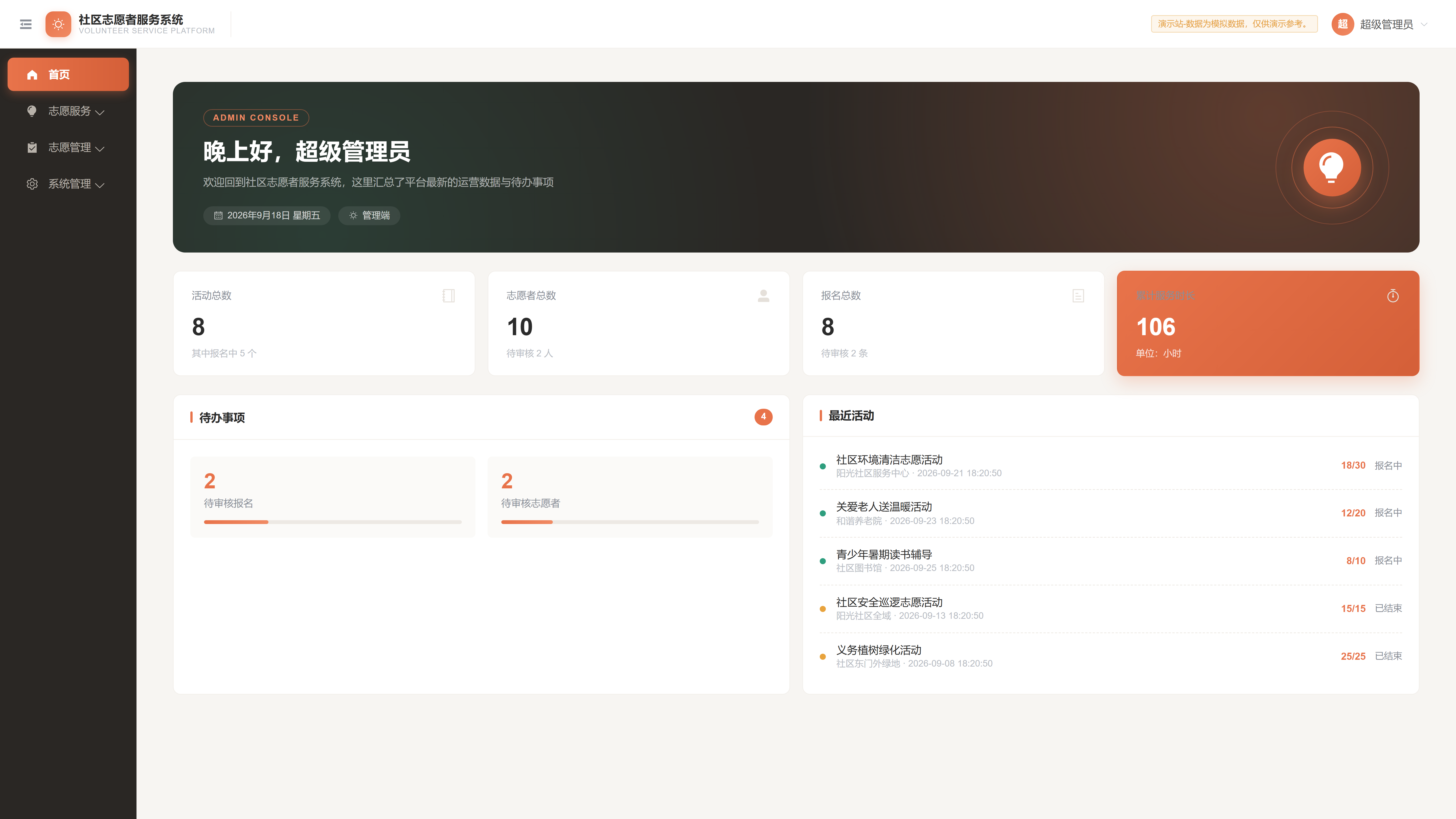This screenshot has height=819, width=1456.
Task: Click the sun icon in 管理端 chip
Action: pyautogui.click(x=353, y=215)
